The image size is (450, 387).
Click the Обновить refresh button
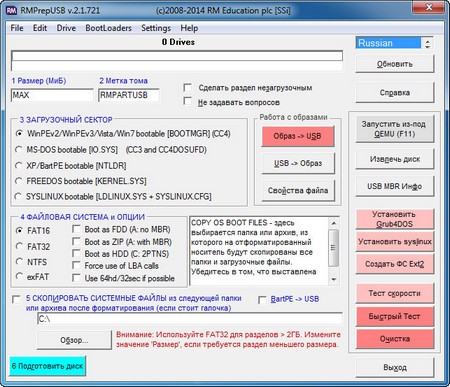coord(395,64)
